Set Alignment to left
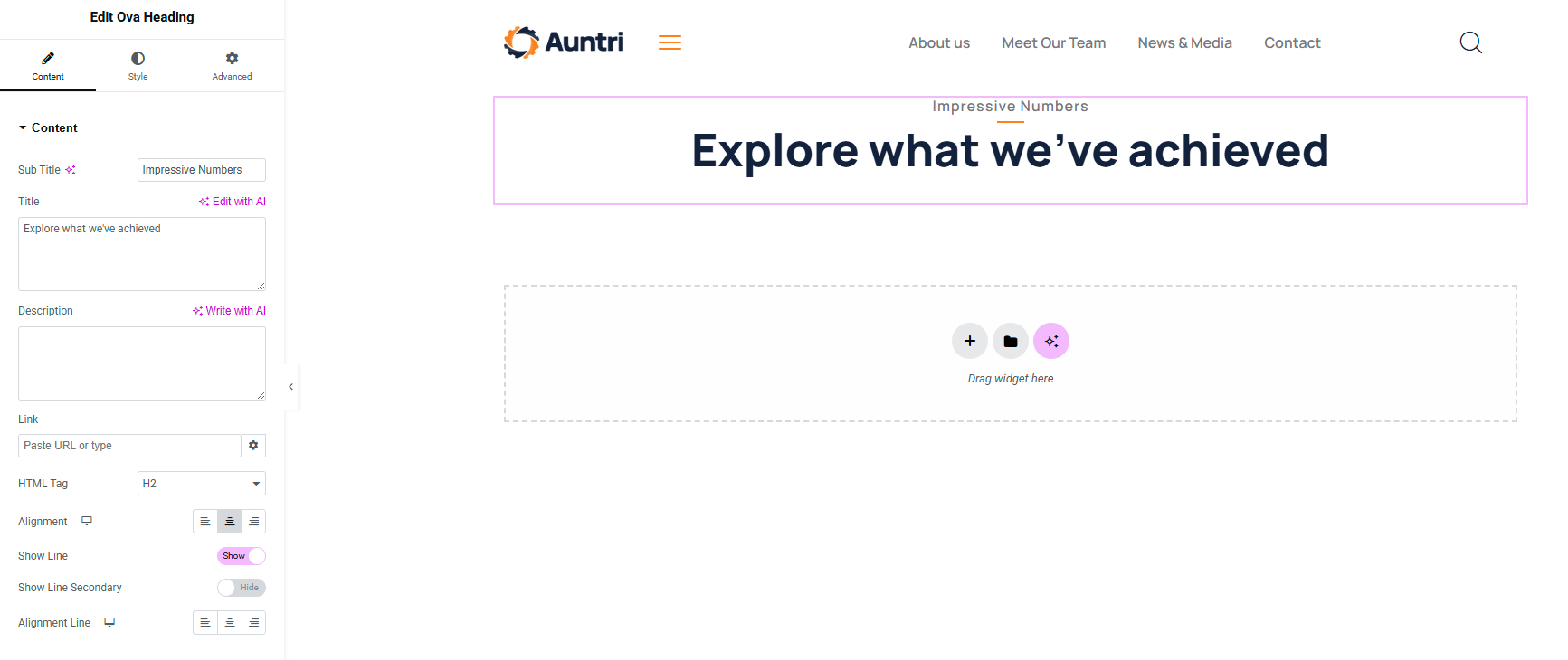The image size is (1568, 660). pos(205,522)
